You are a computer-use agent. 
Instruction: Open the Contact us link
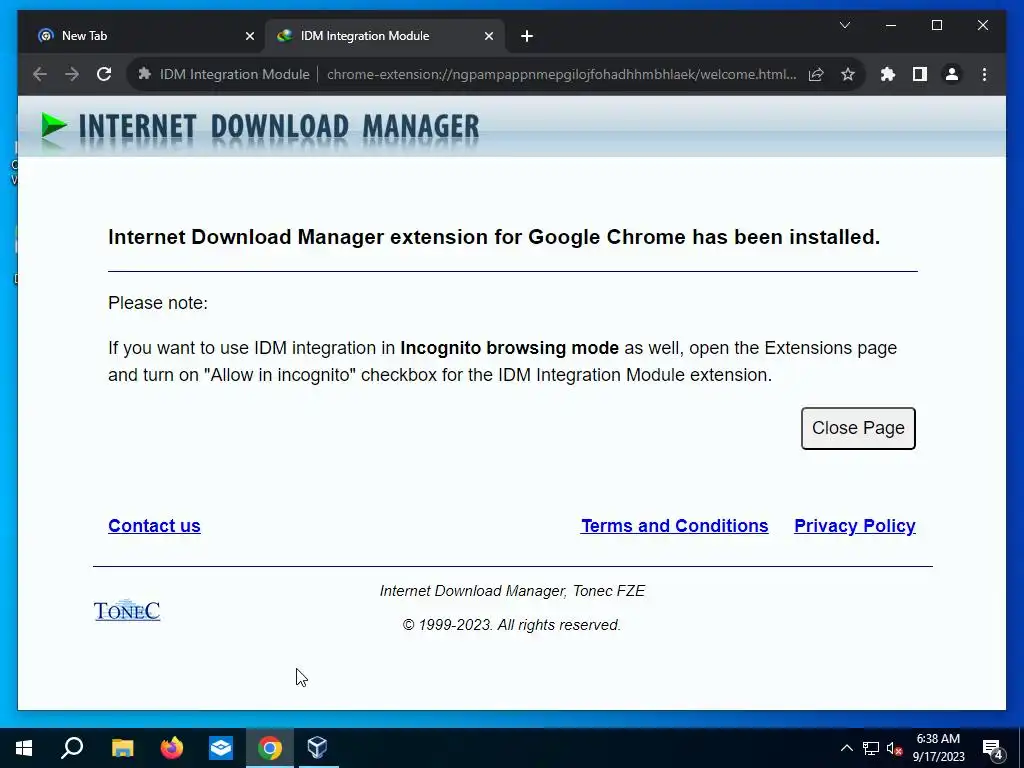click(x=154, y=526)
